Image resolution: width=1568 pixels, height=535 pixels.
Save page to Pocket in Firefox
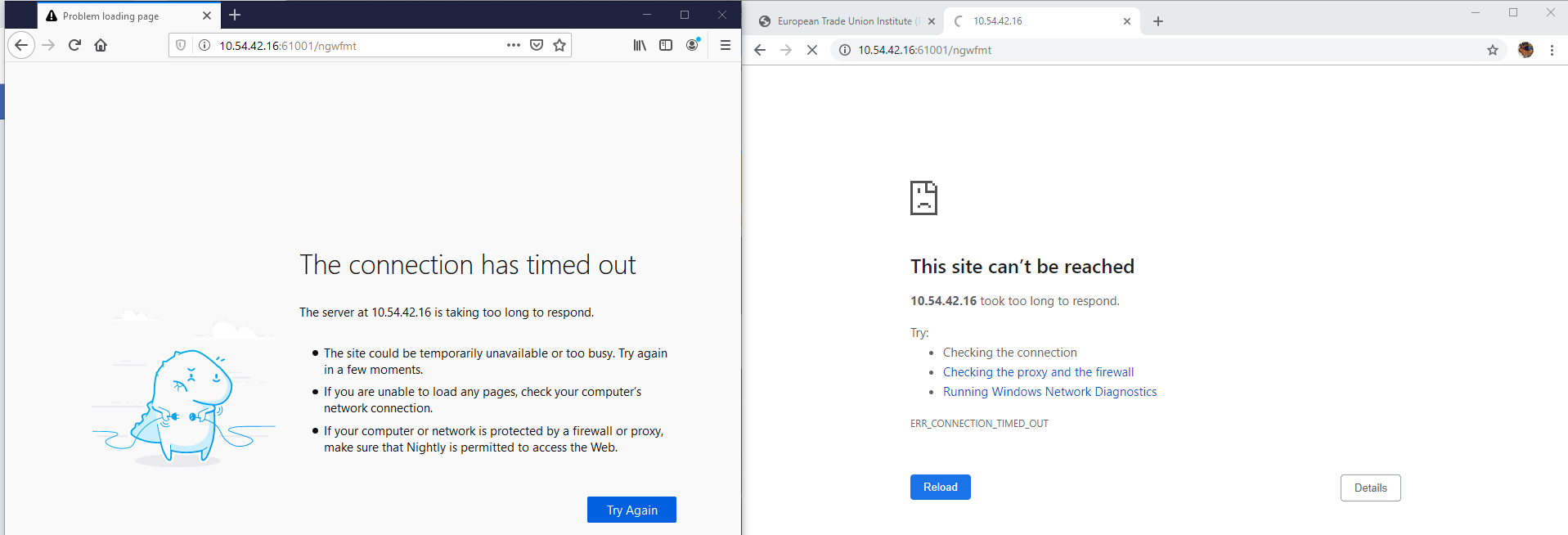(537, 45)
